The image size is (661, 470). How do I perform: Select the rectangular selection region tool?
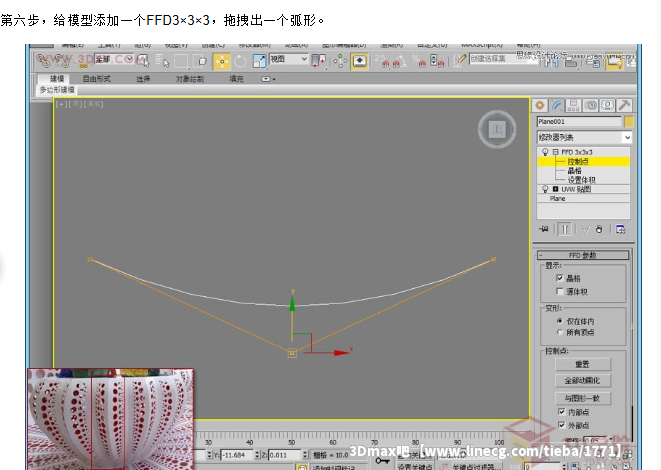pos(181,61)
